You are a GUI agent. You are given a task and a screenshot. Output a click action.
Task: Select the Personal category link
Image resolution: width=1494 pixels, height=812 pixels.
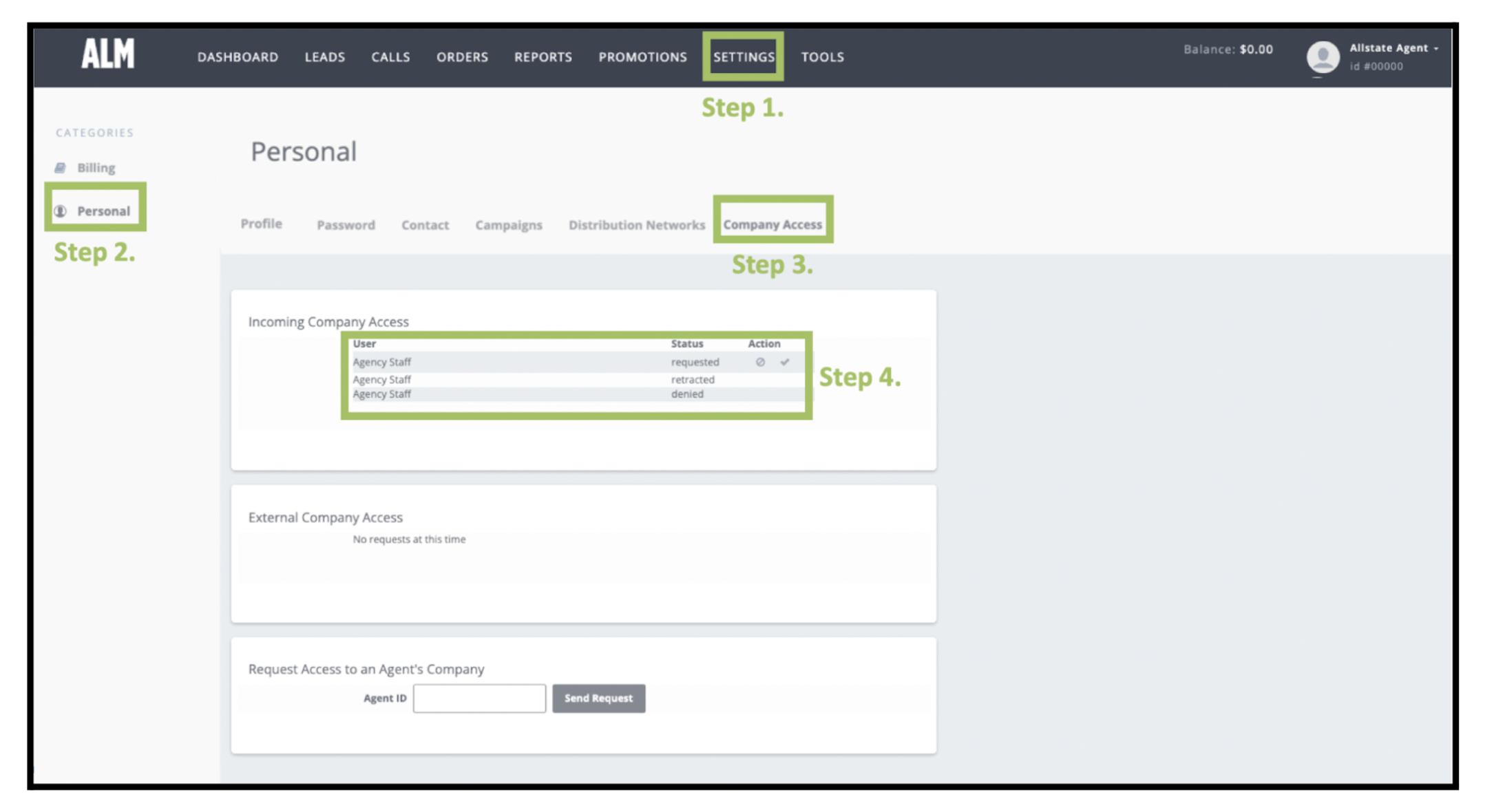[x=103, y=211]
